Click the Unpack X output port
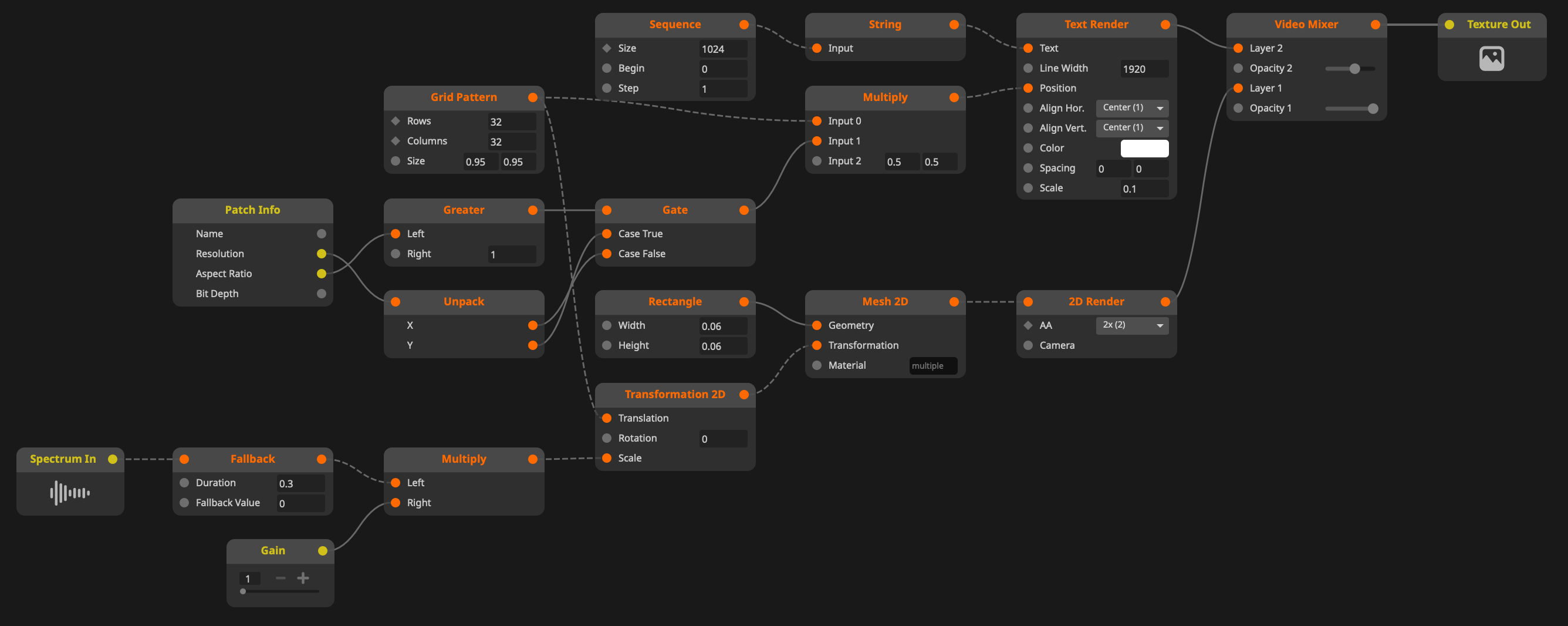 (533, 326)
